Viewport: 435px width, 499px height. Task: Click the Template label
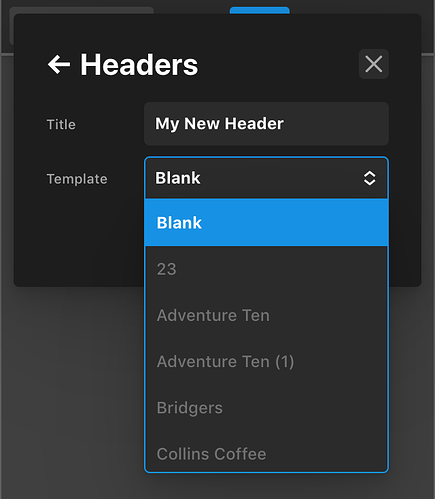click(x=77, y=179)
